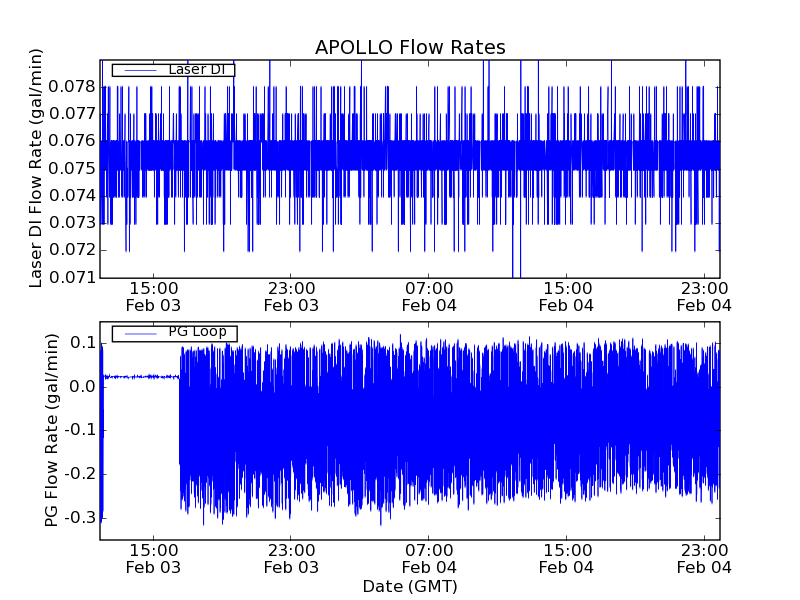Click the 'Laser DI Flow Rate (gal/min)' axis label
This screenshot has height=600, width=800.
(x=35, y=168)
